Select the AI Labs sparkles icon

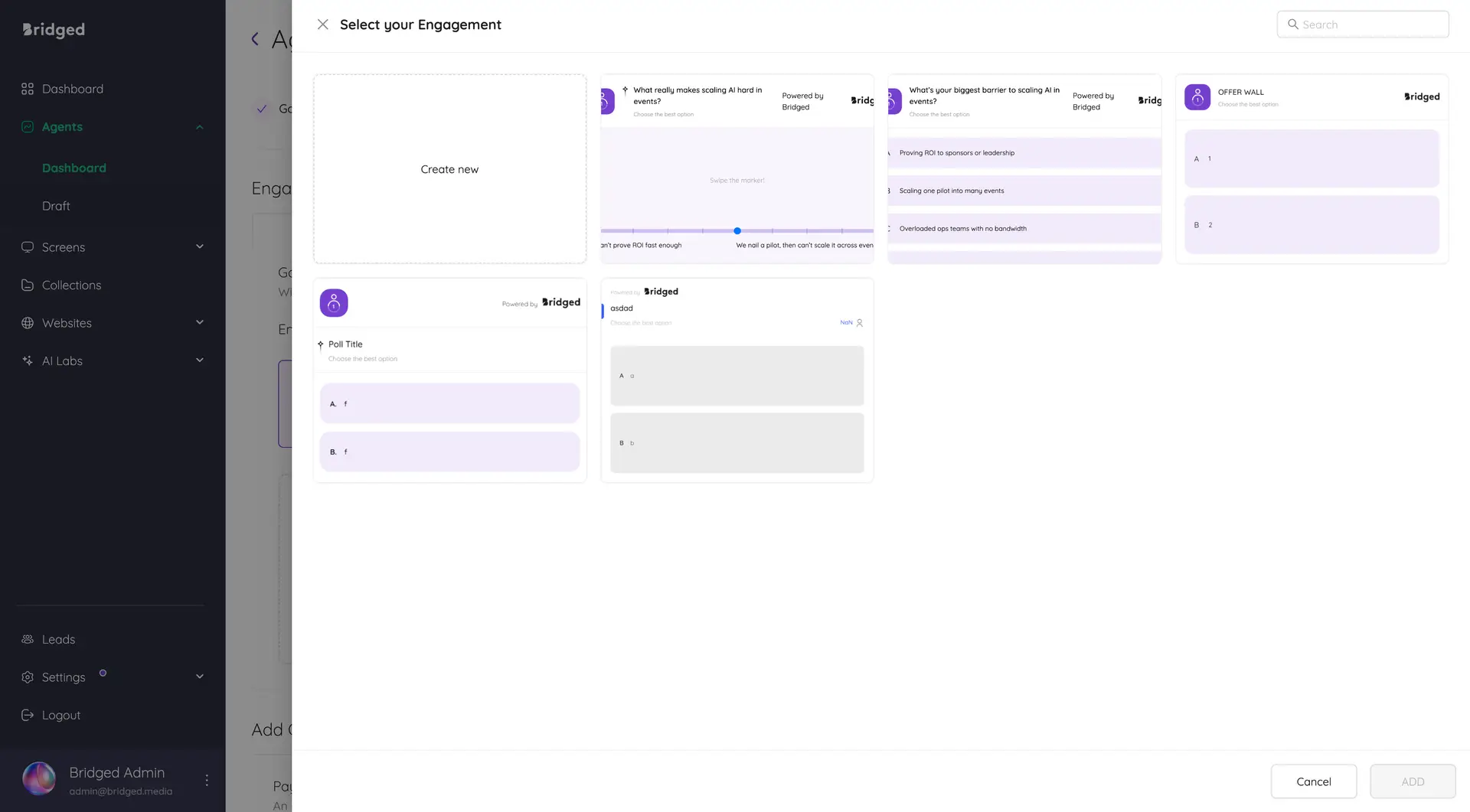coord(28,360)
